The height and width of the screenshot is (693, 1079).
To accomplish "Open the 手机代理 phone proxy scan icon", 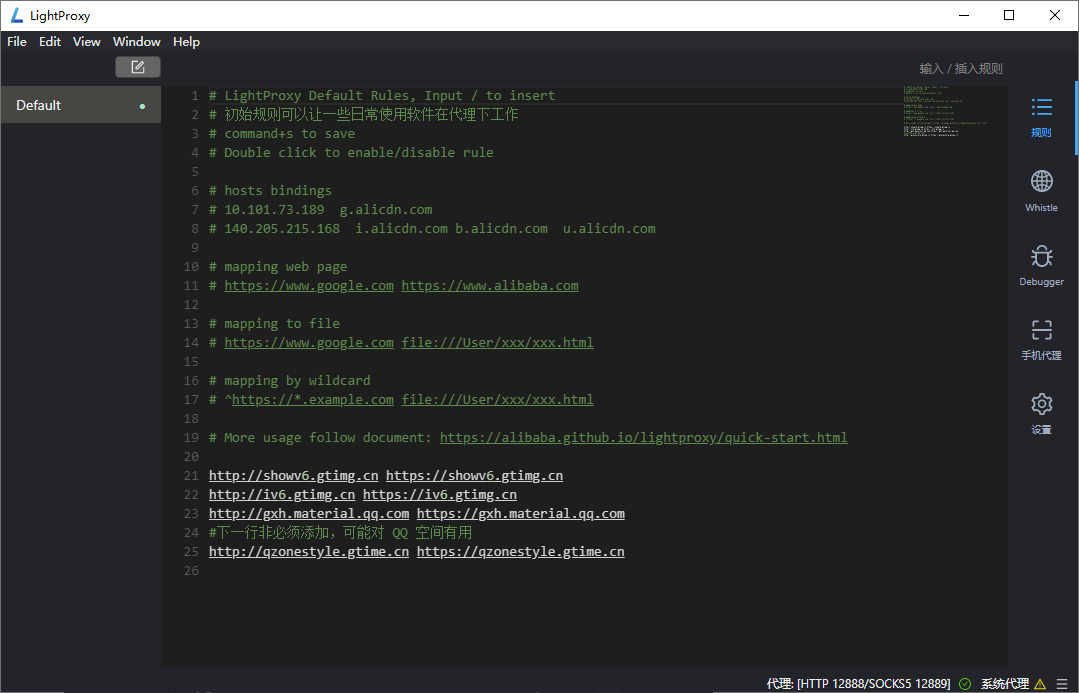I will pyautogui.click(x=1041, y=338).
